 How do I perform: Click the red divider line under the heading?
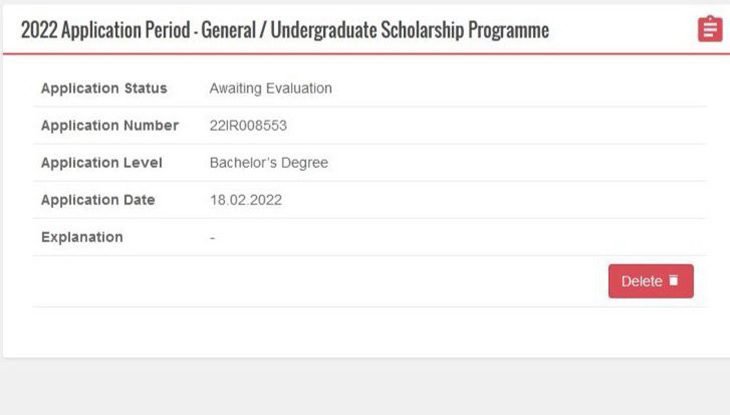[x=365, y=54]
